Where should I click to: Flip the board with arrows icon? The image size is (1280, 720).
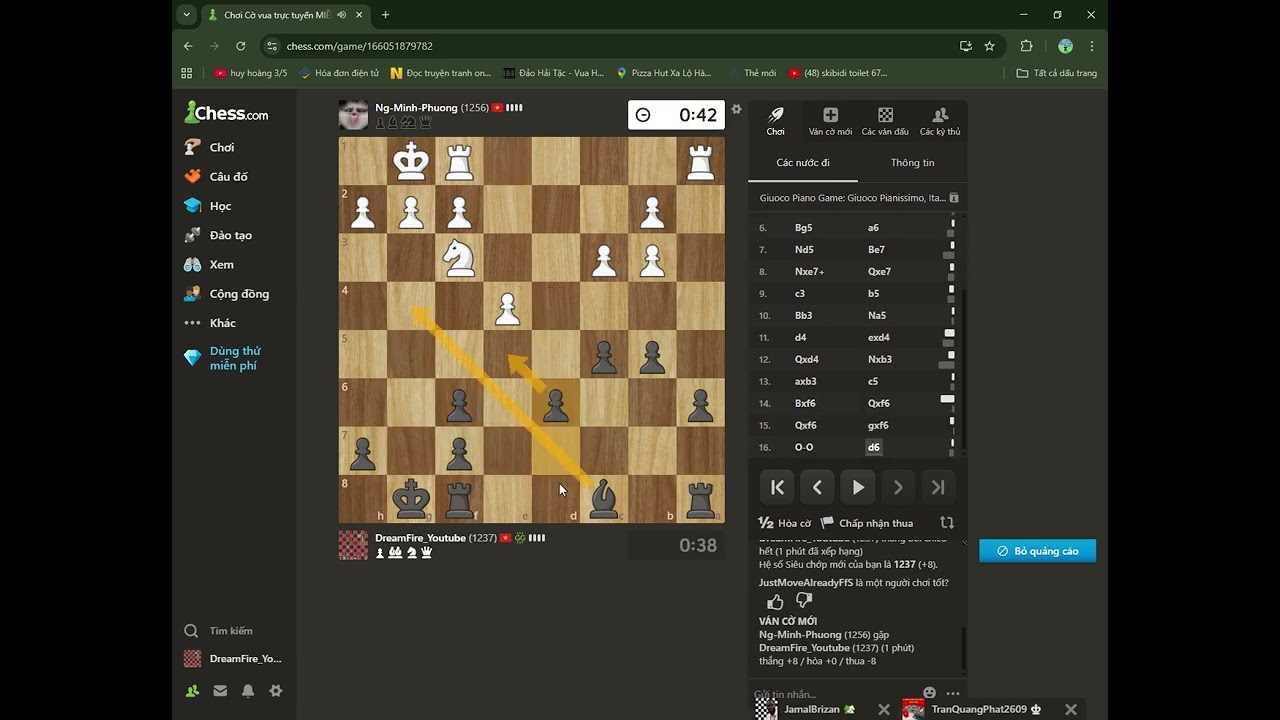point(947,523)
